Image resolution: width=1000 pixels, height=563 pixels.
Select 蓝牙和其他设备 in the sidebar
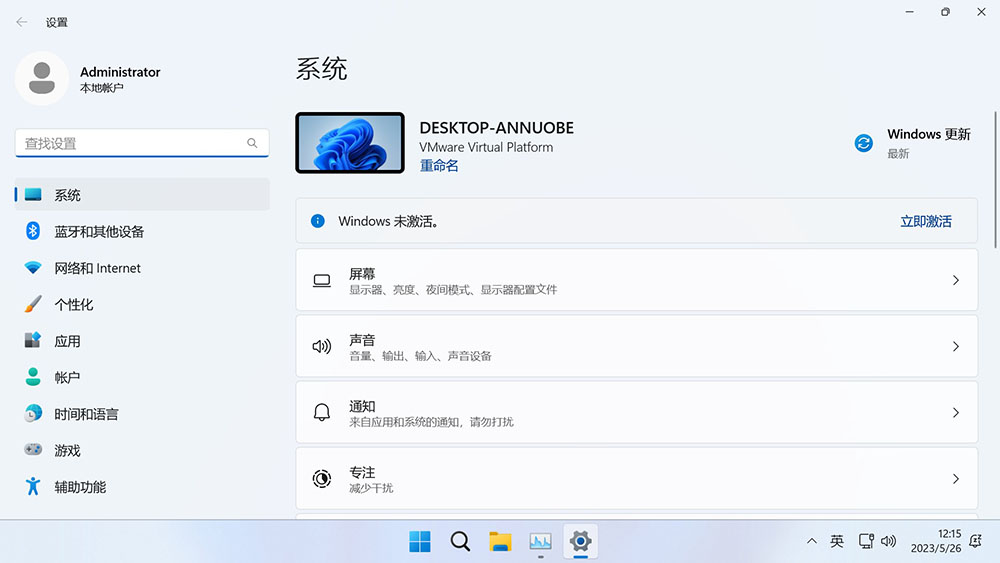tap(142, 231)
